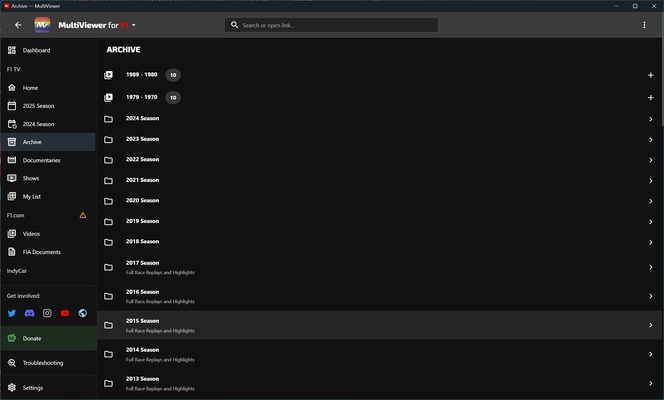Image resolution: width=664 pixels, height=400 pixels.
Task: Expand the 1979 - 1970 row plus icon
Action: point(650,98)
